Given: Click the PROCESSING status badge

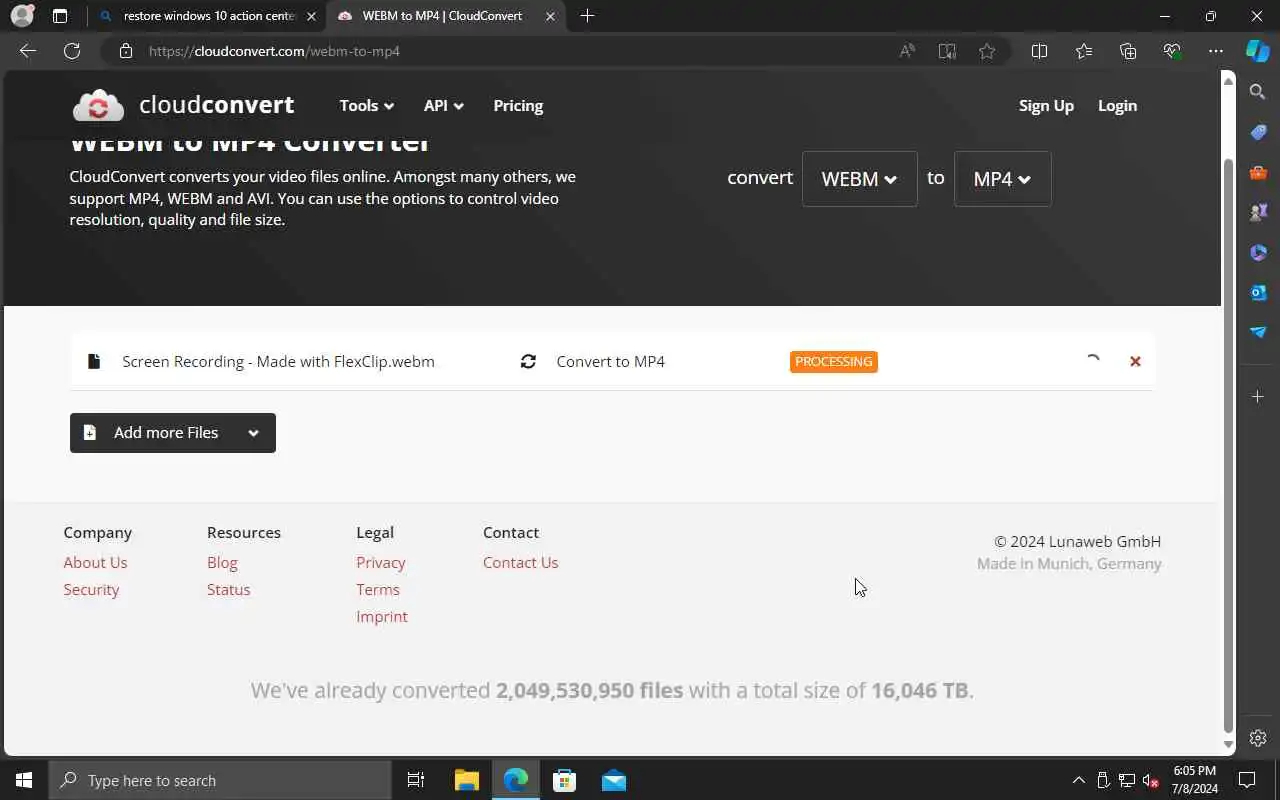Looking at the screenshot, I should [834, 362].
